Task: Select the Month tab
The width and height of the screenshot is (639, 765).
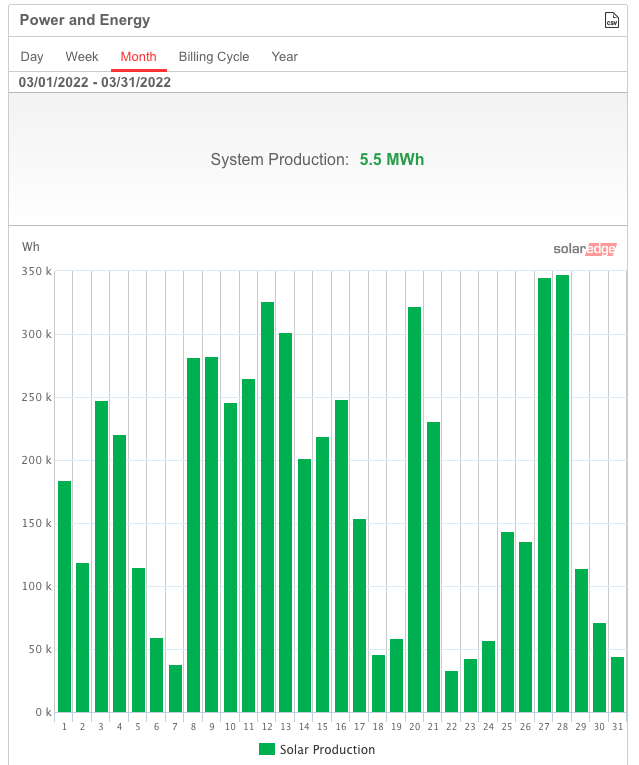Action: click(x=139, y=57)
